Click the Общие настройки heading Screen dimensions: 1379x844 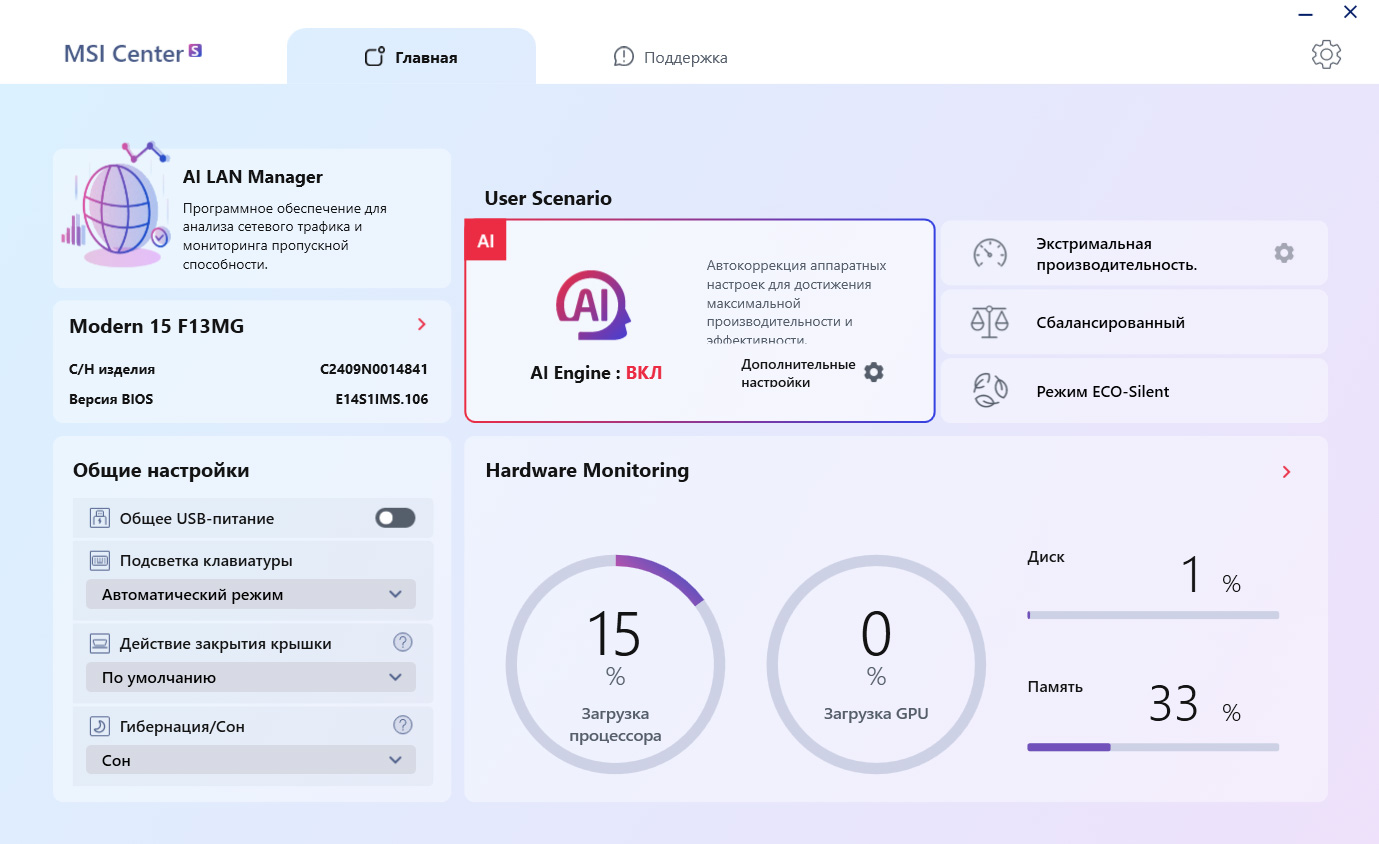point(161,470)
